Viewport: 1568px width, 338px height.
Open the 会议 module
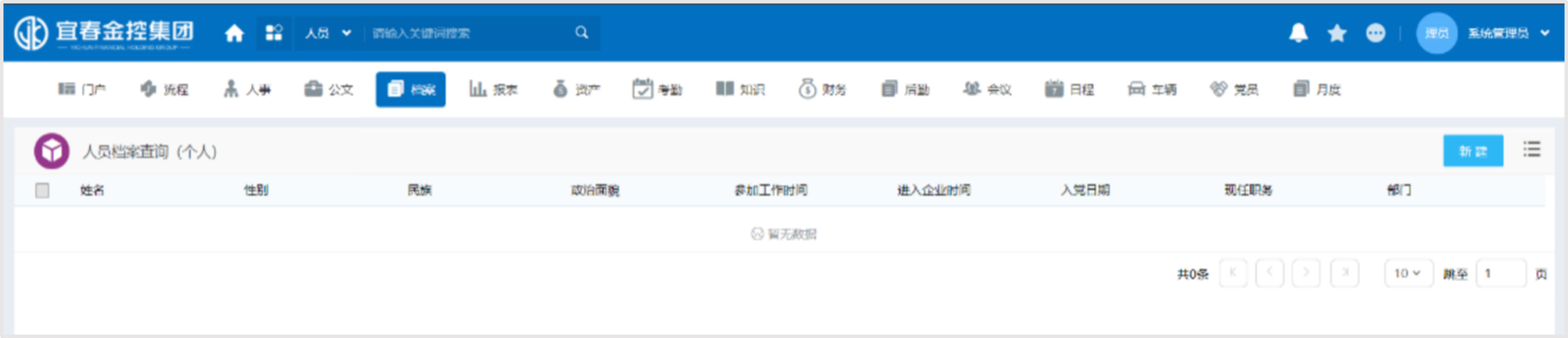(x=987, y=89)
